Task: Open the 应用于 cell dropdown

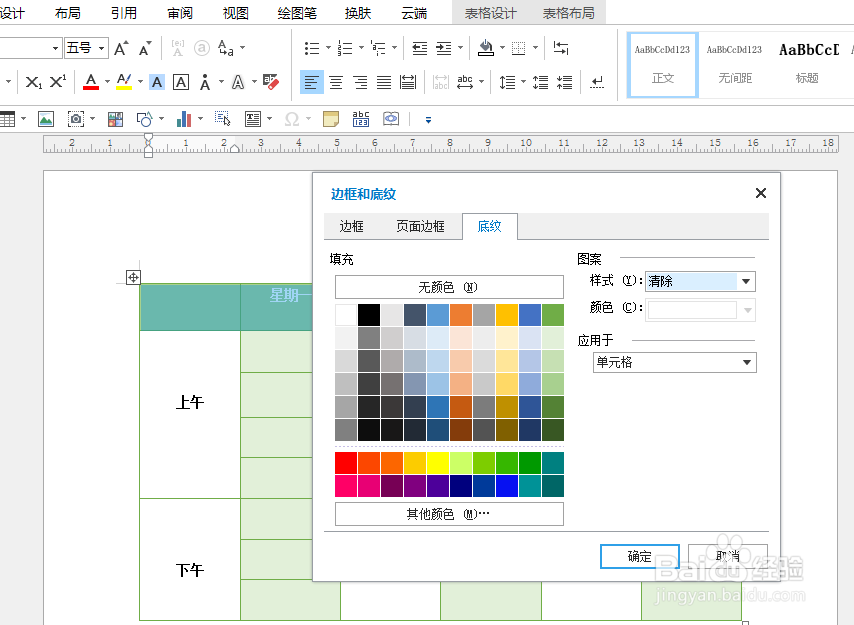Action: pyautogui.click(x=745, y=362)
